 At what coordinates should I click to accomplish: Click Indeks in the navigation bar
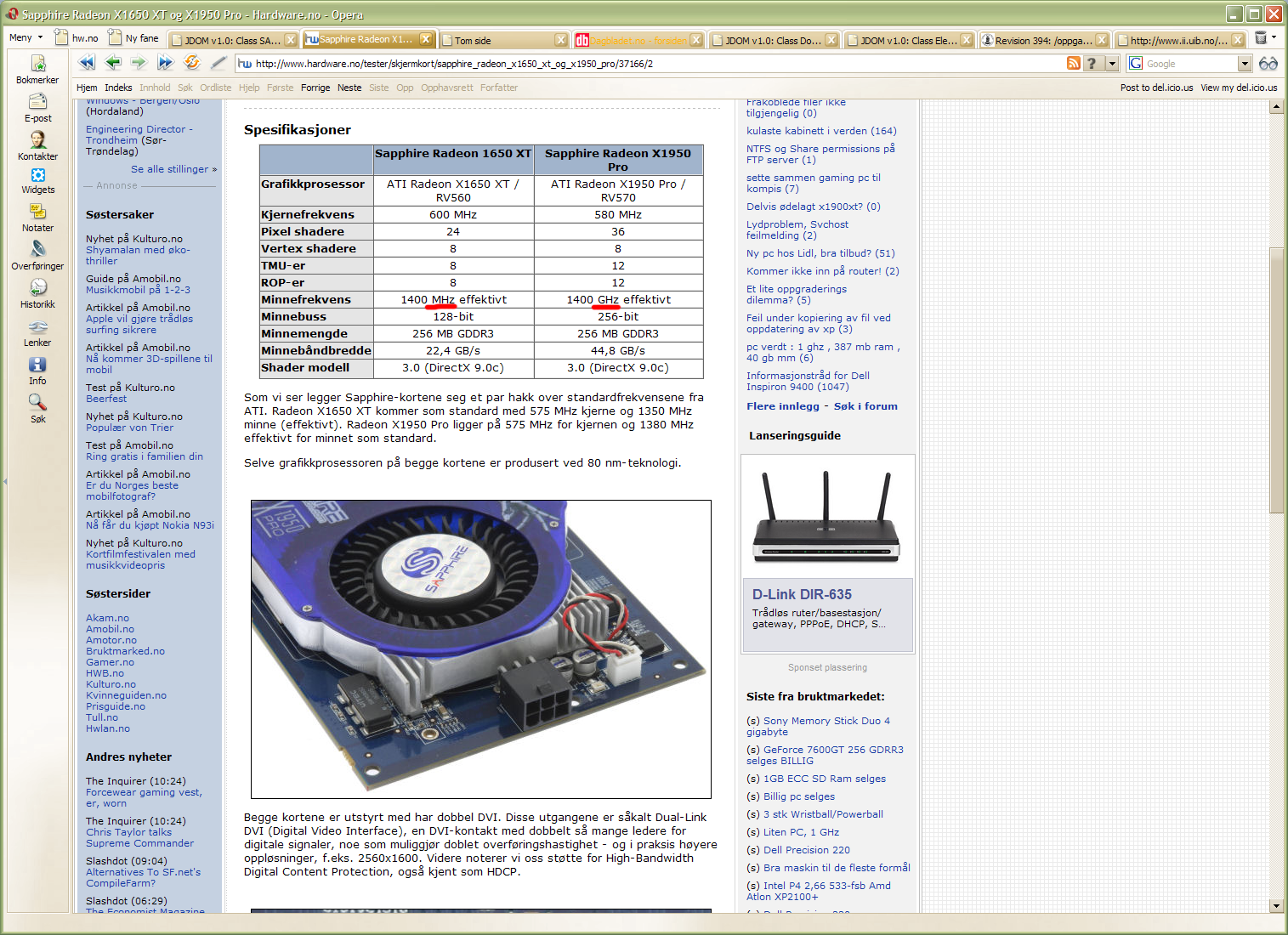pos(118,88)
